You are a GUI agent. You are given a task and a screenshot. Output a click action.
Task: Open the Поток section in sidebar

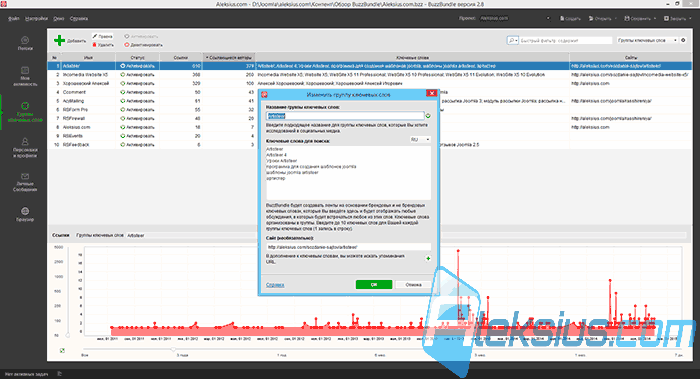coord(25,43)
